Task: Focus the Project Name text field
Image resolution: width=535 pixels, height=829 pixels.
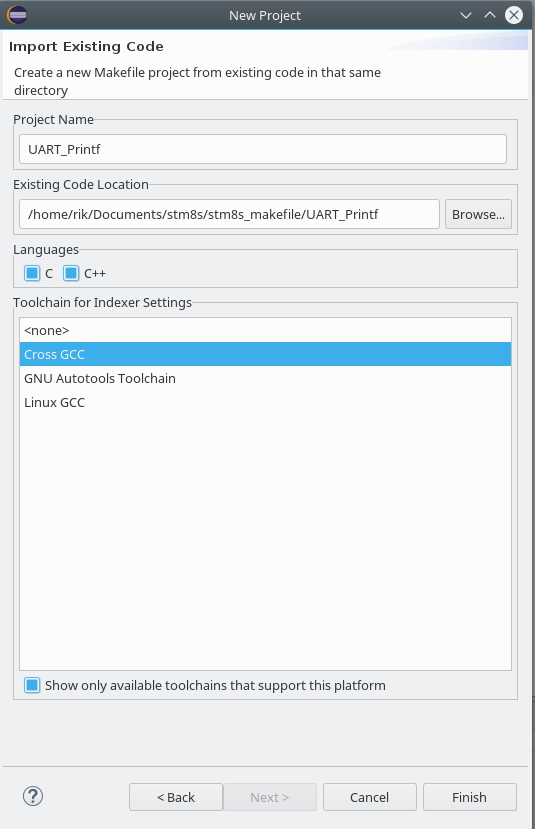Action: [x=263, y=149]
